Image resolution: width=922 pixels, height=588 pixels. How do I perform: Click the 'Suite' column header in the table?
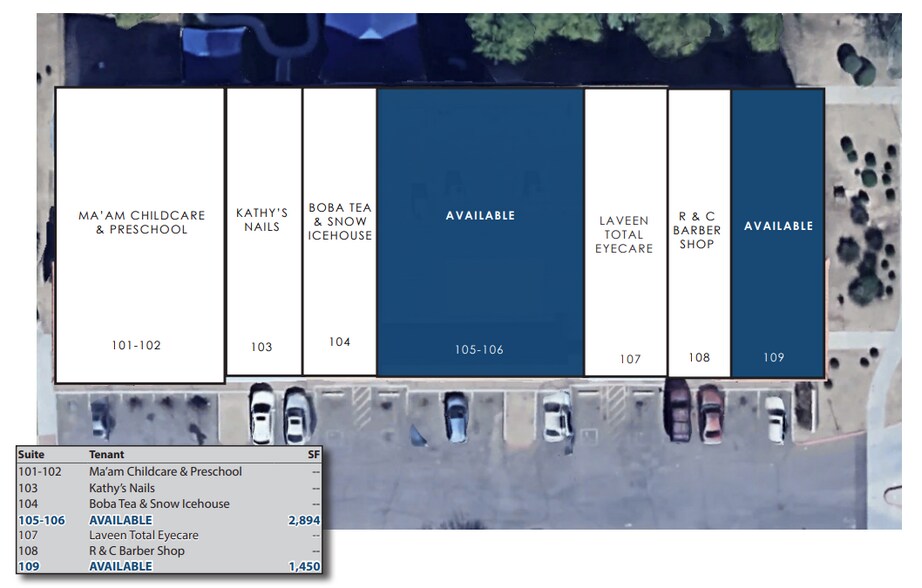(32, 454)
